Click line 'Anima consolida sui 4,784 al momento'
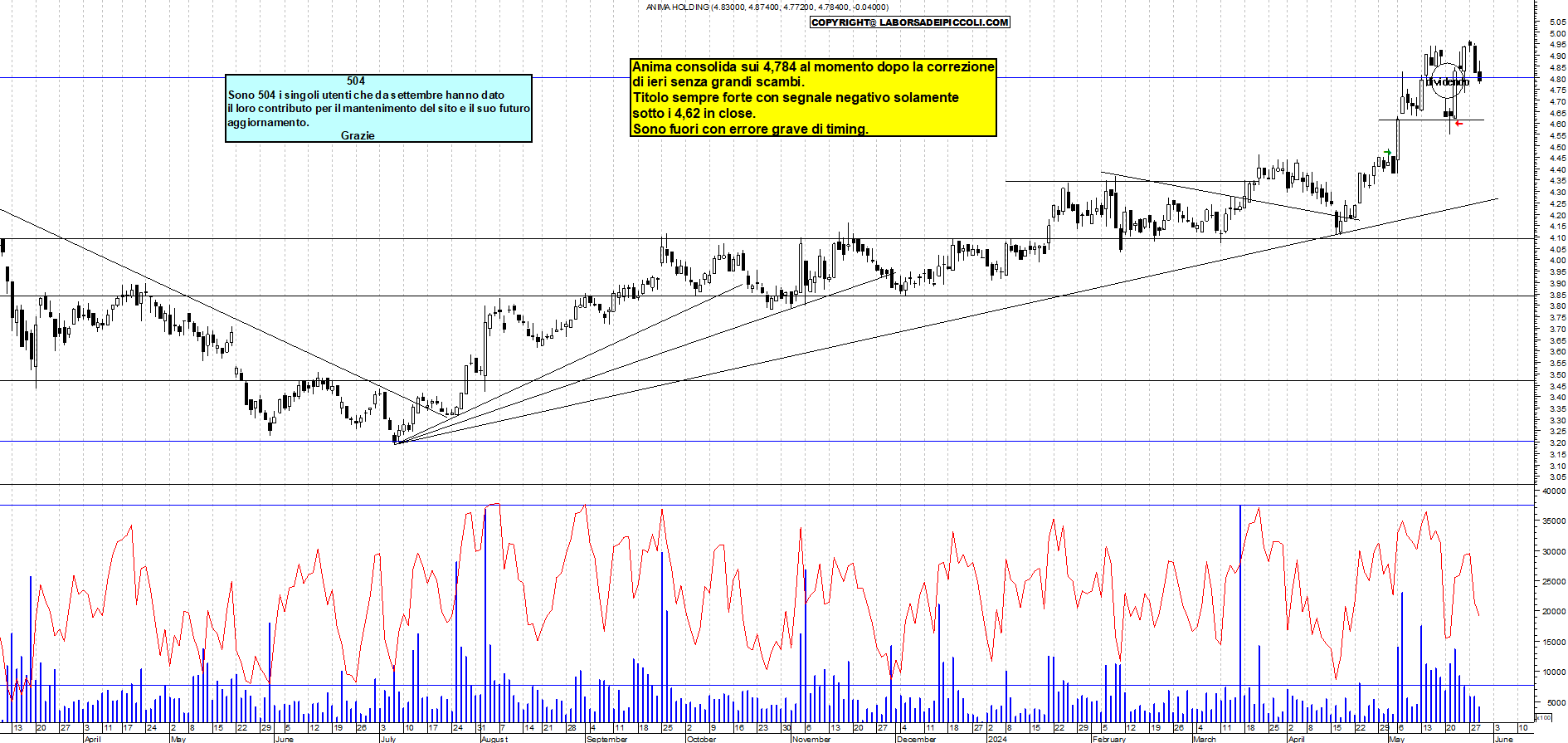The image size is (1568, 743). point(813,66)
